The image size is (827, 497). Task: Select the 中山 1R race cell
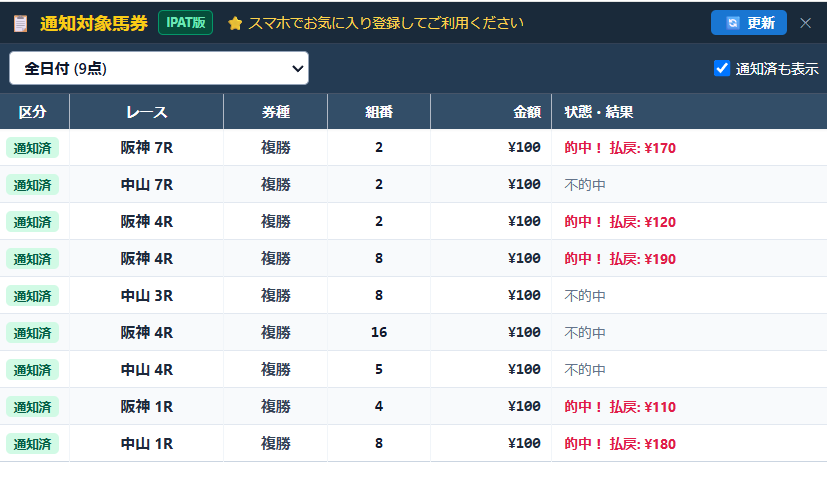pyautogui.click(x=147, y=444)
